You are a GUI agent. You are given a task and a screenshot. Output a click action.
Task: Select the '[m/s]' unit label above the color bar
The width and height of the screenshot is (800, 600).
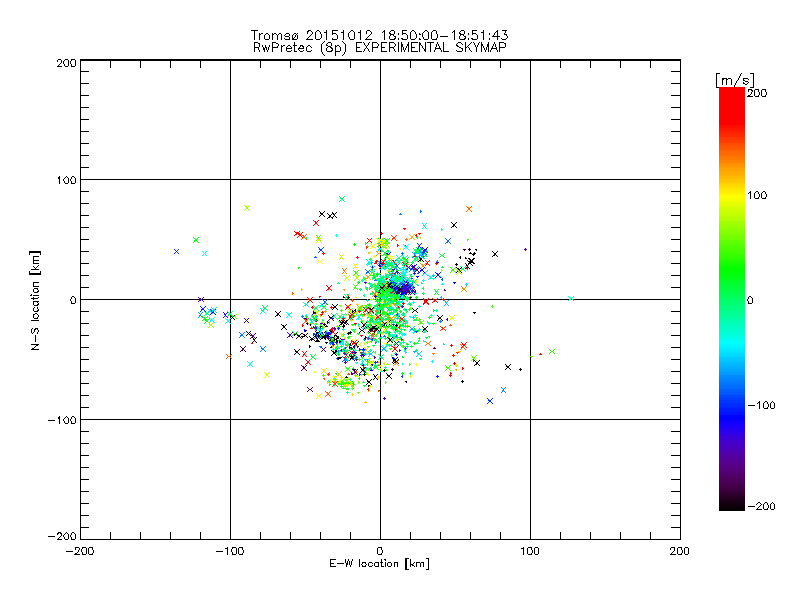tap(735, 80)
